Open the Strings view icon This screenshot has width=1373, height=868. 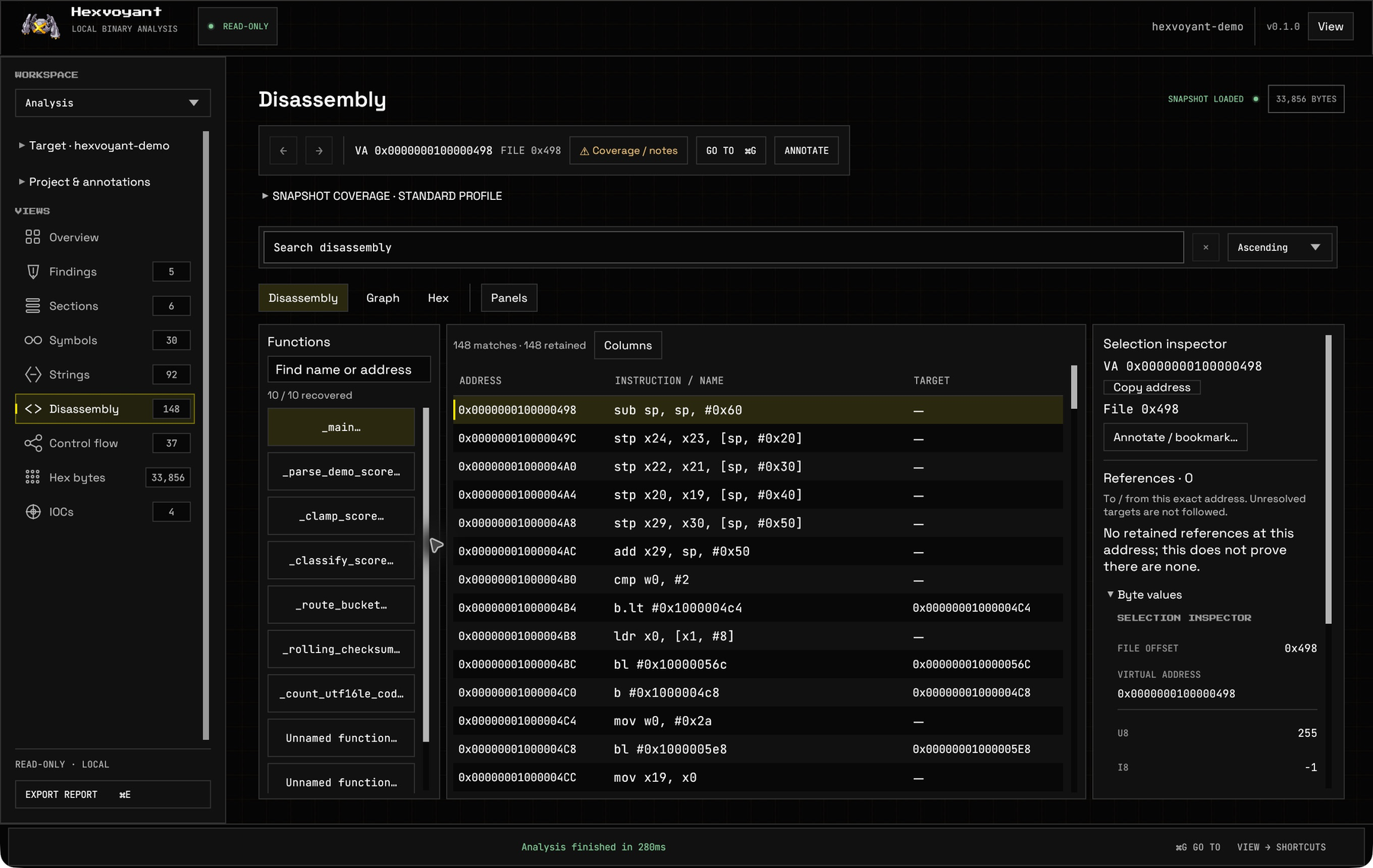click(33, 375)
